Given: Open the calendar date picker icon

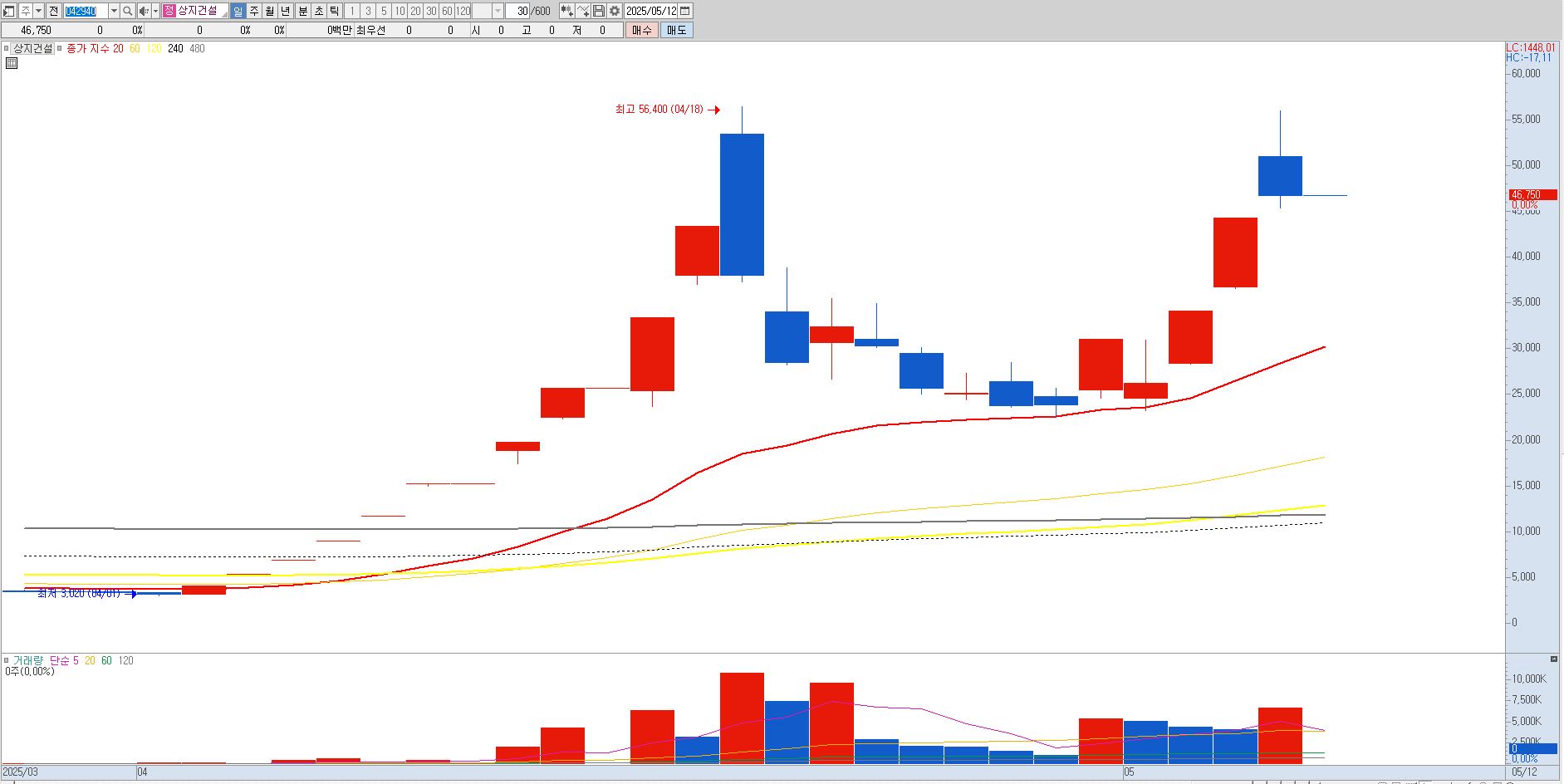Looking at the screenshot, I should pos(685,11).
